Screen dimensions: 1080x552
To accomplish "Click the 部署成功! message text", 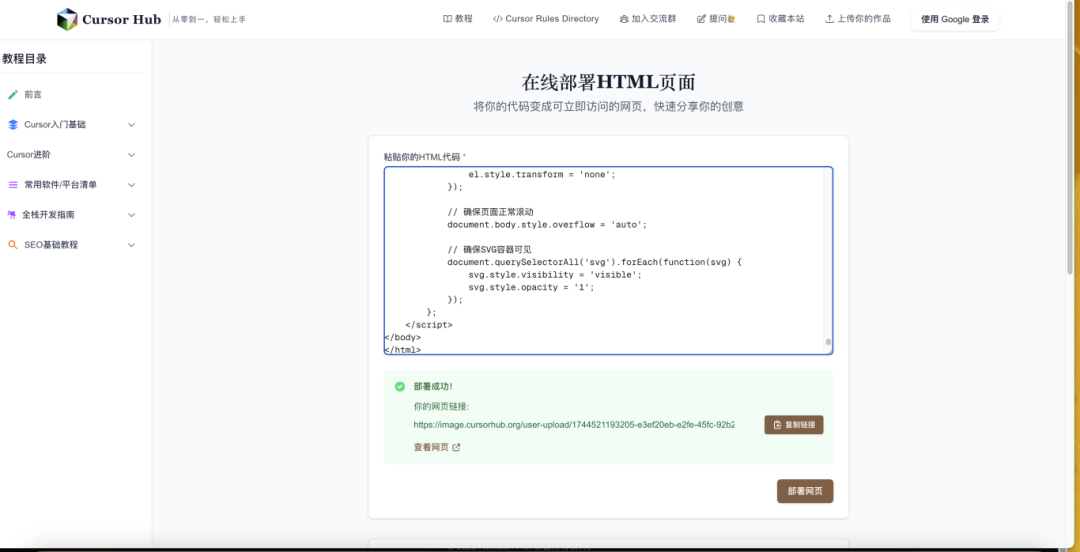I will pos(433,387).
